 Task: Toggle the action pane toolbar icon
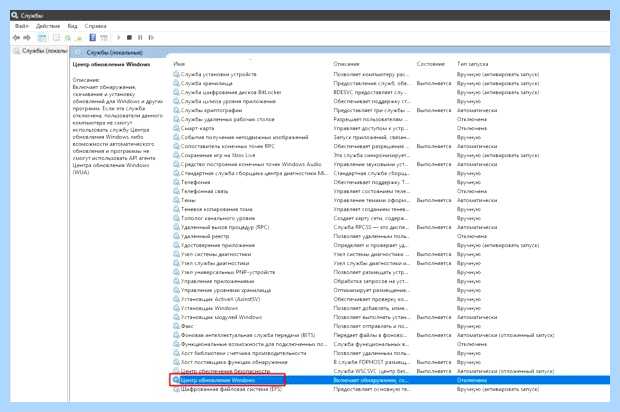104,38
